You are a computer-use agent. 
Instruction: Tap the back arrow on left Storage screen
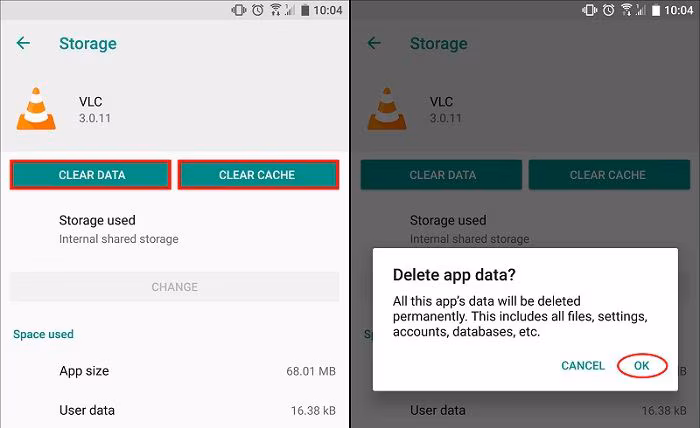click(23, 43)
